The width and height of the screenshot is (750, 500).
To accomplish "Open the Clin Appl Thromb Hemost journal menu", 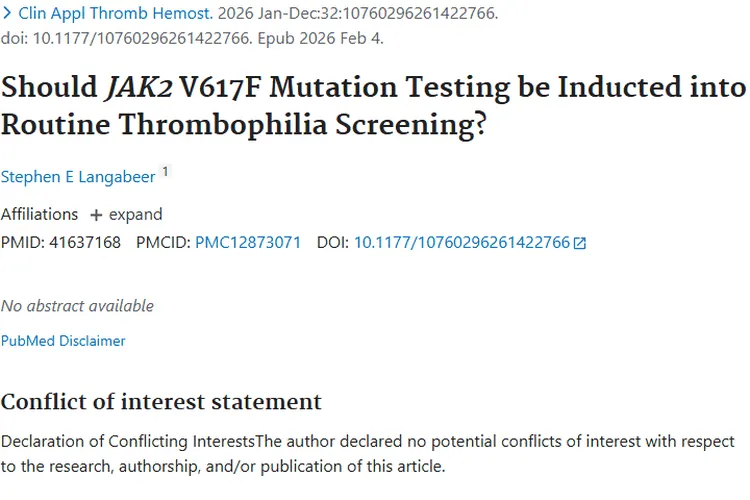I will (109, 14).
